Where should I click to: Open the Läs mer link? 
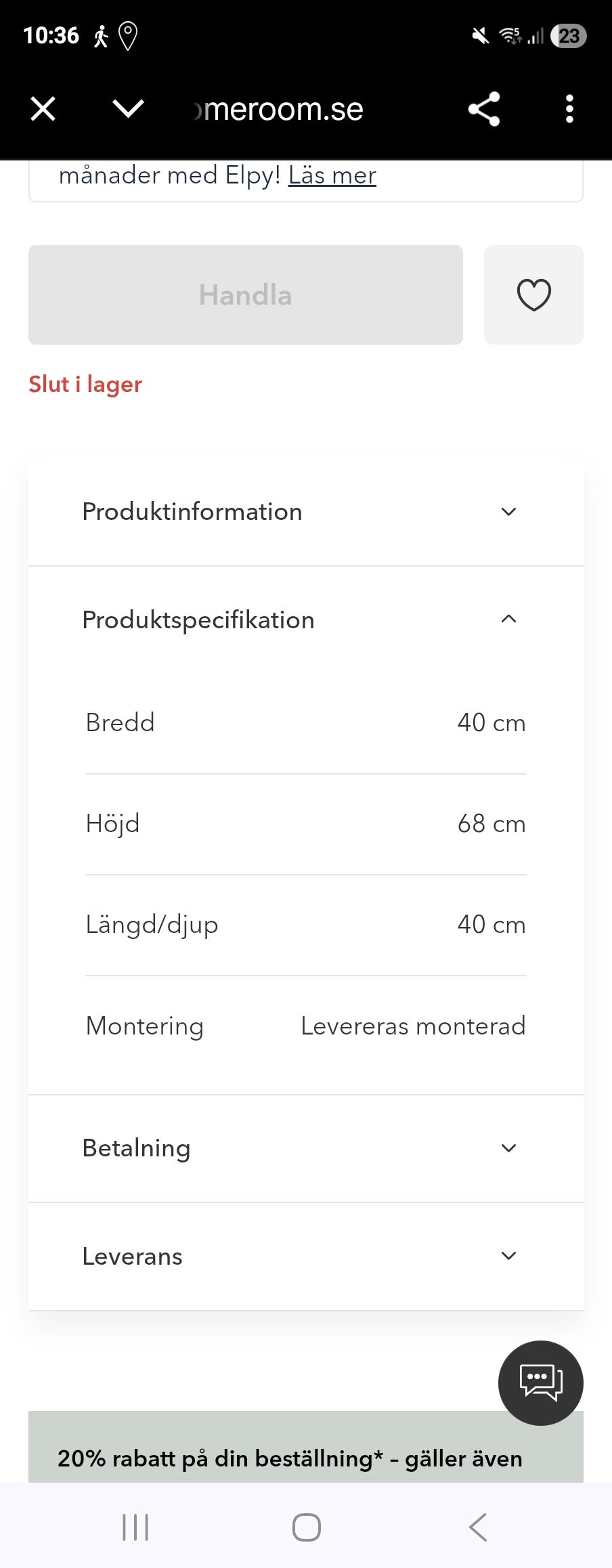[x=332, y=175]
